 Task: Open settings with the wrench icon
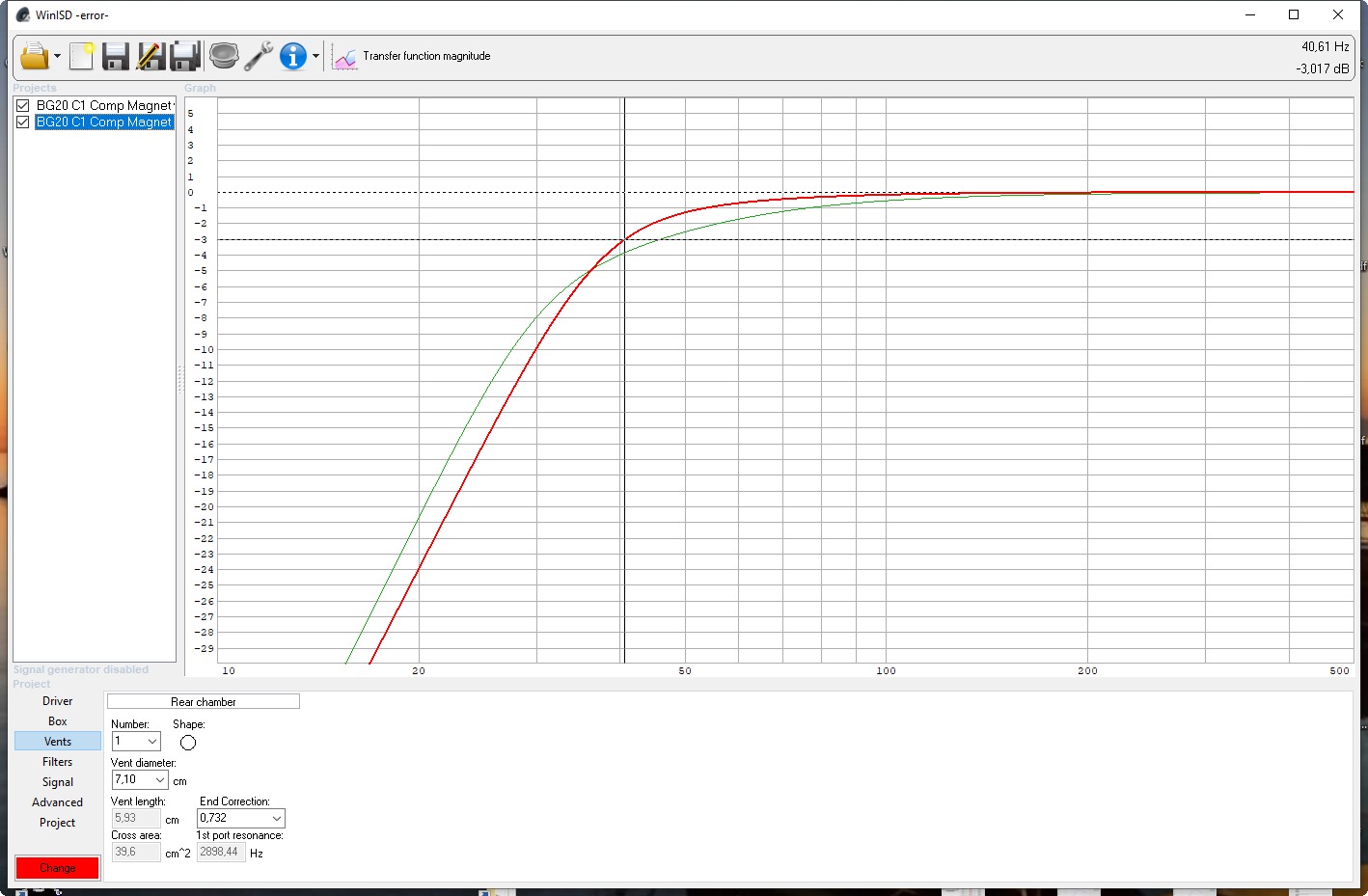pyautogui.click(x=259, y=57)
